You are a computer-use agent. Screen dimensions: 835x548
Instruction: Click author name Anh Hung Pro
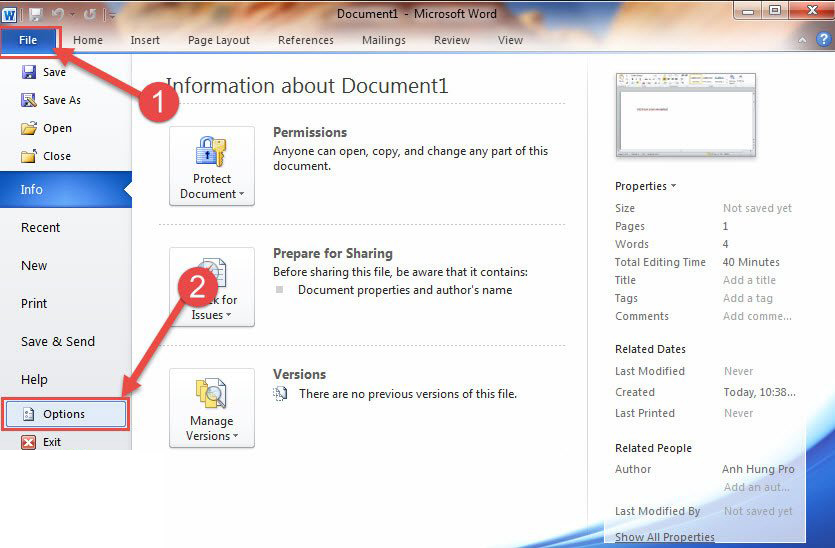tap(758, 469)
